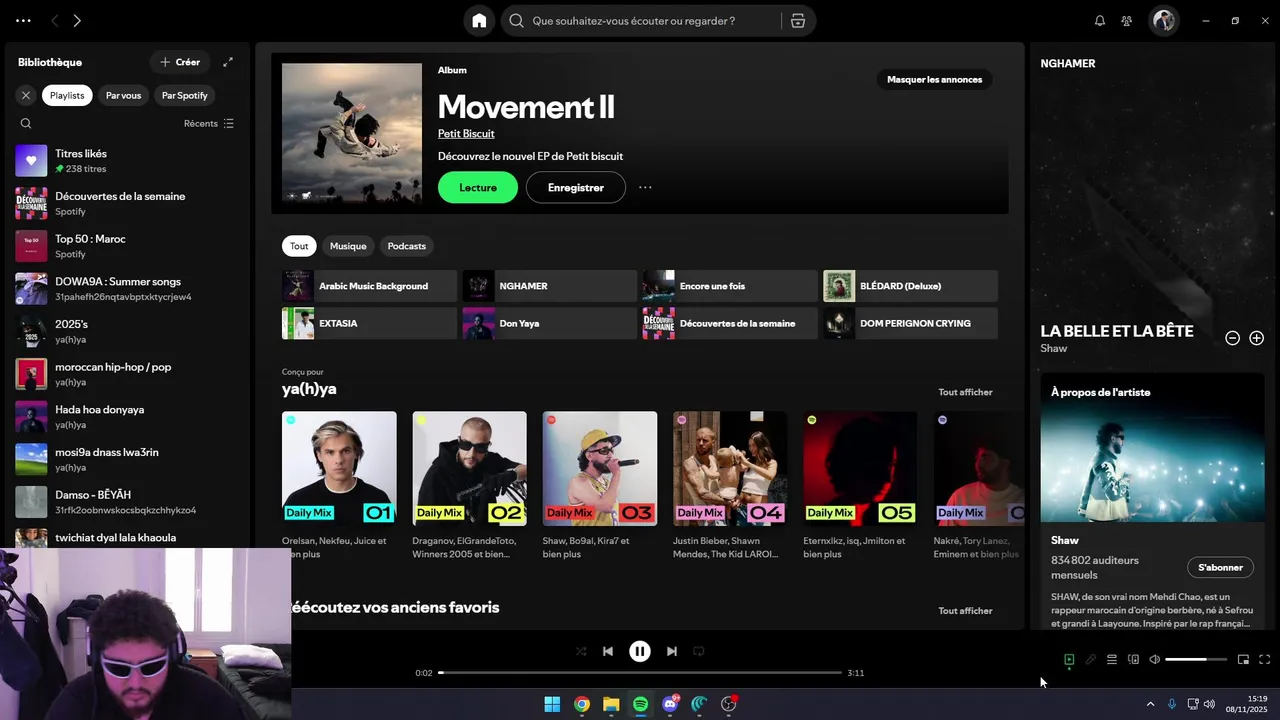The height and width of the screenshot is (720, 1280).
Task: Open the Friend Activity icon
Action: 1127,20
